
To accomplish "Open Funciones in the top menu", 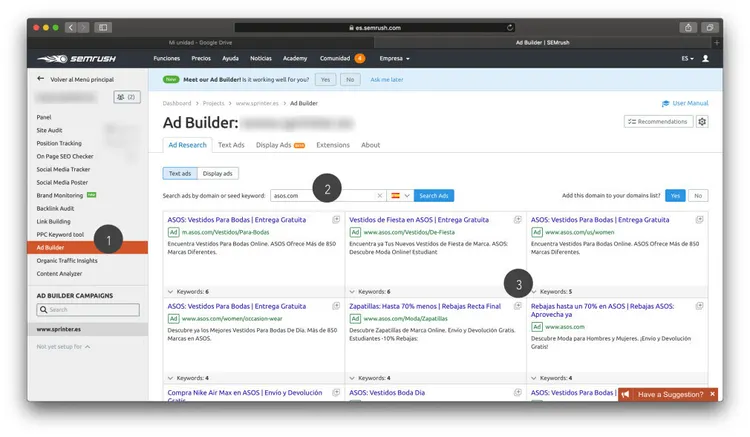I will tap(166, 58).
